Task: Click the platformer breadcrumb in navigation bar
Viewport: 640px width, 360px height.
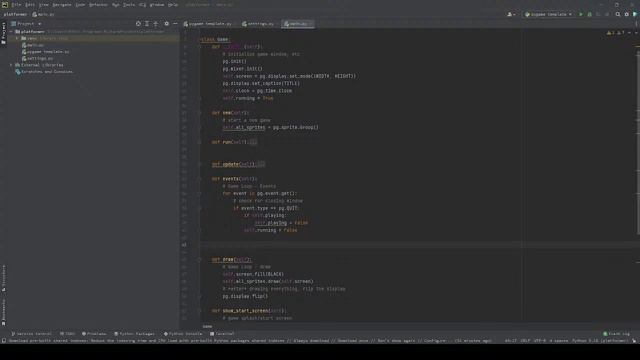Action: [15, 14]
